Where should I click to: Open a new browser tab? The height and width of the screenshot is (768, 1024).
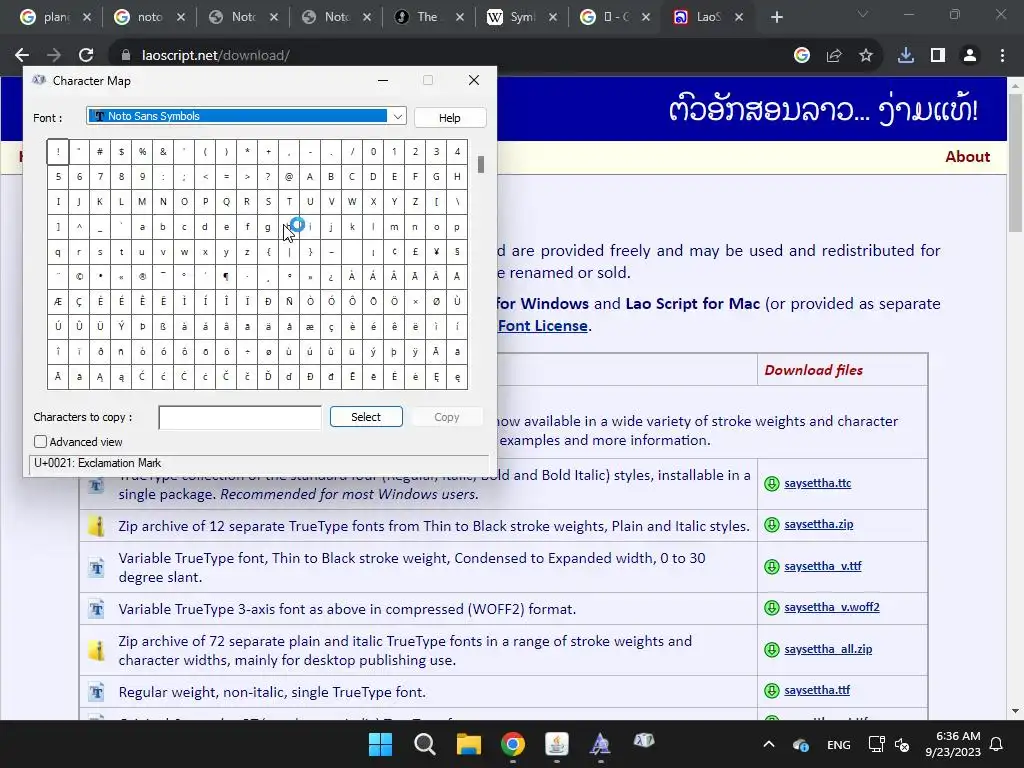(776, 17)
